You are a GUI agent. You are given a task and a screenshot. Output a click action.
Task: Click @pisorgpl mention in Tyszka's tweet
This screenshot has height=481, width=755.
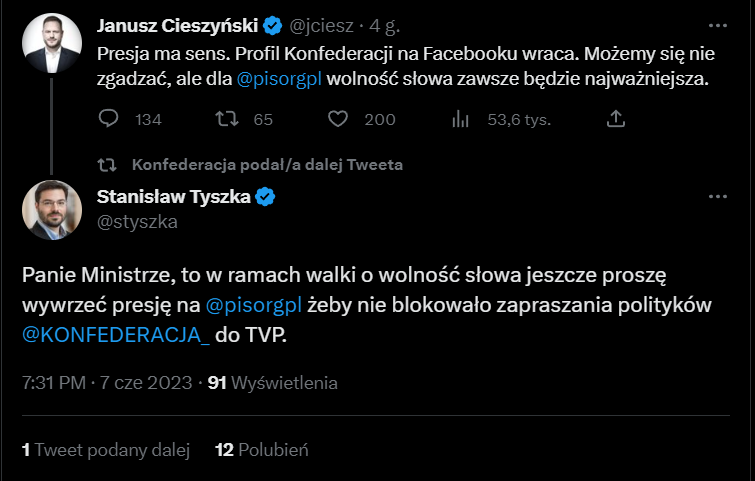tap(249, 306)
